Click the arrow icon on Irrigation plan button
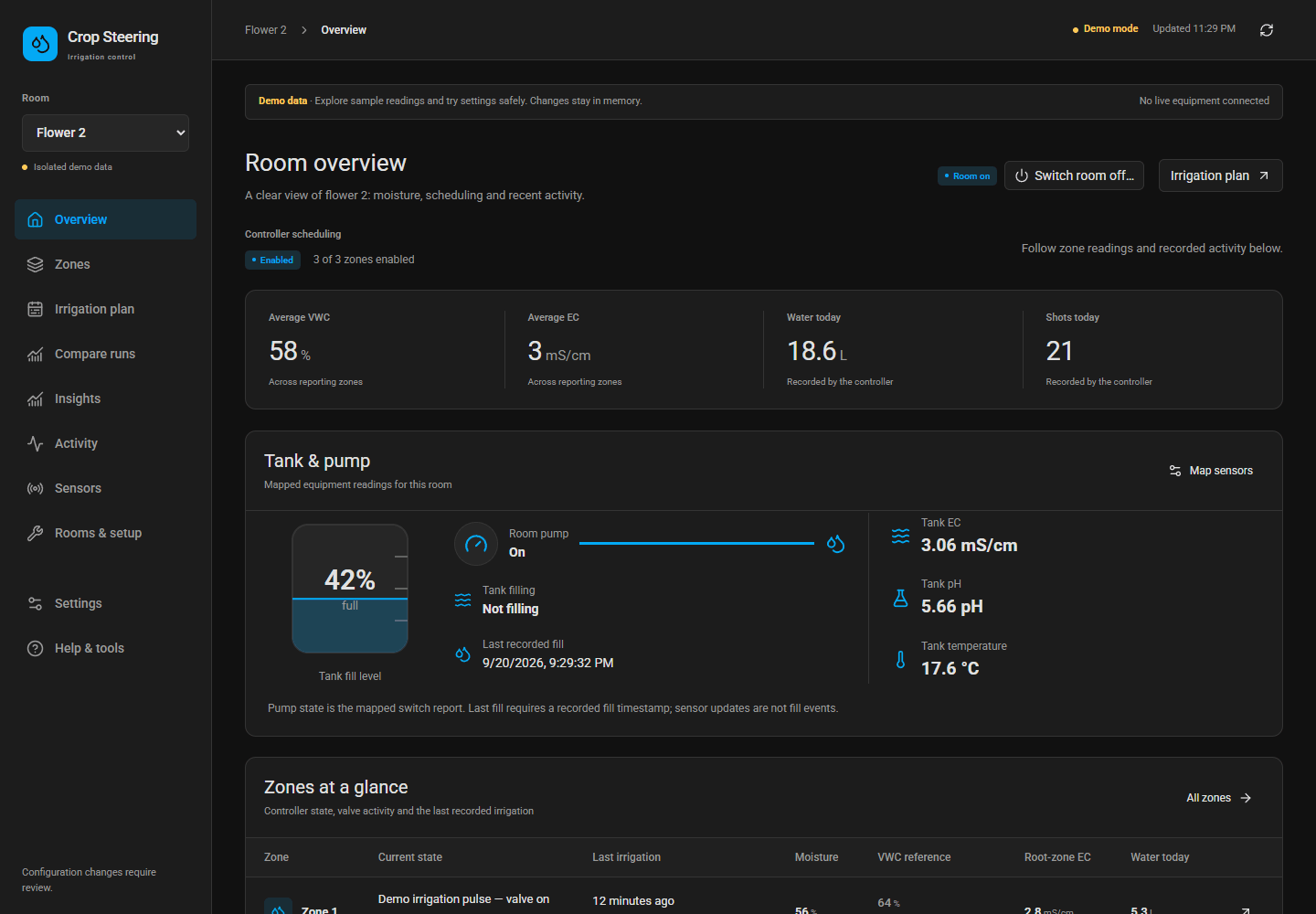The height and width of the screenshot is (914, 1316). coord(1264,175)
